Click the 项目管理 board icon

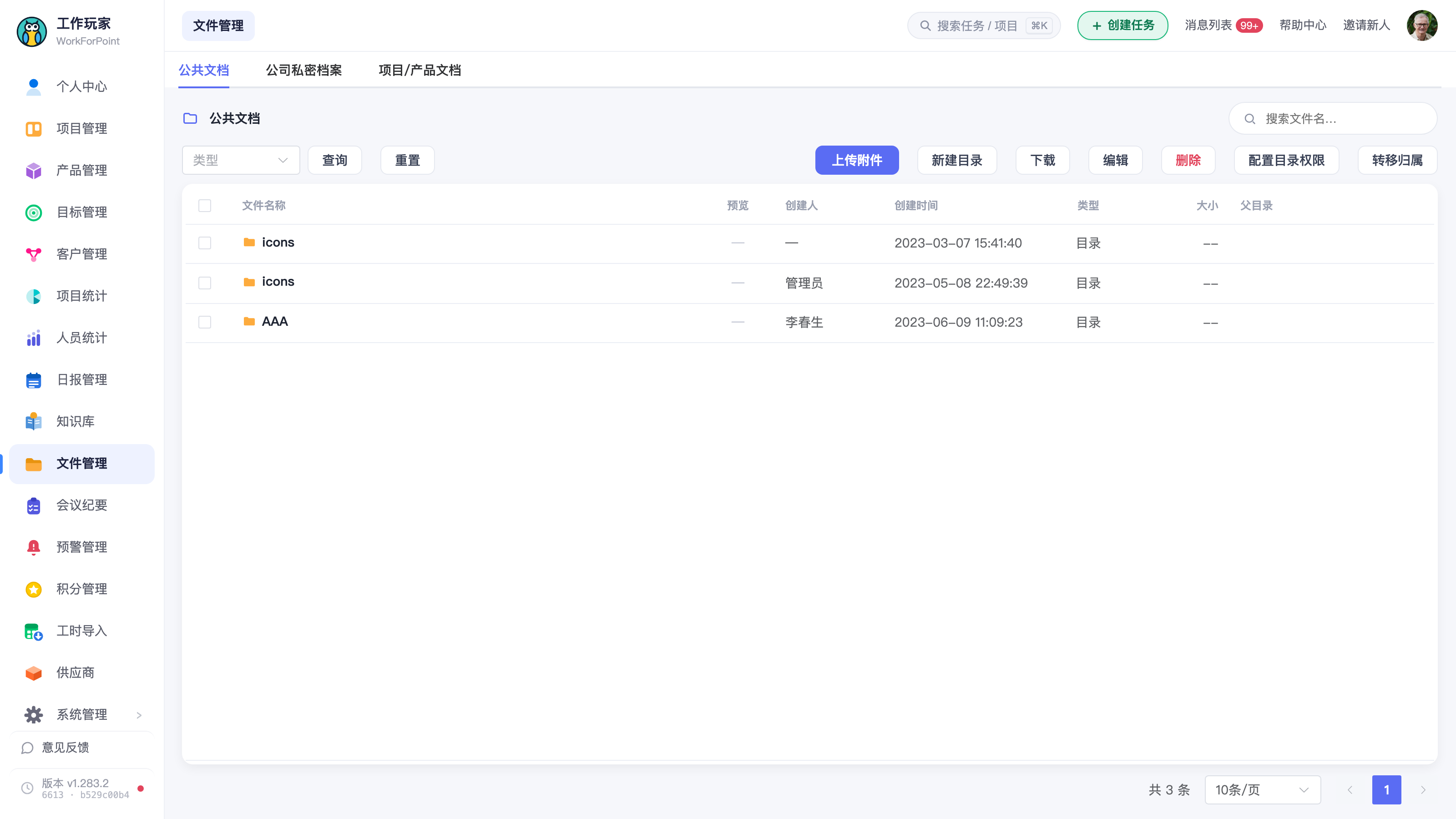[x=33, y=128]
